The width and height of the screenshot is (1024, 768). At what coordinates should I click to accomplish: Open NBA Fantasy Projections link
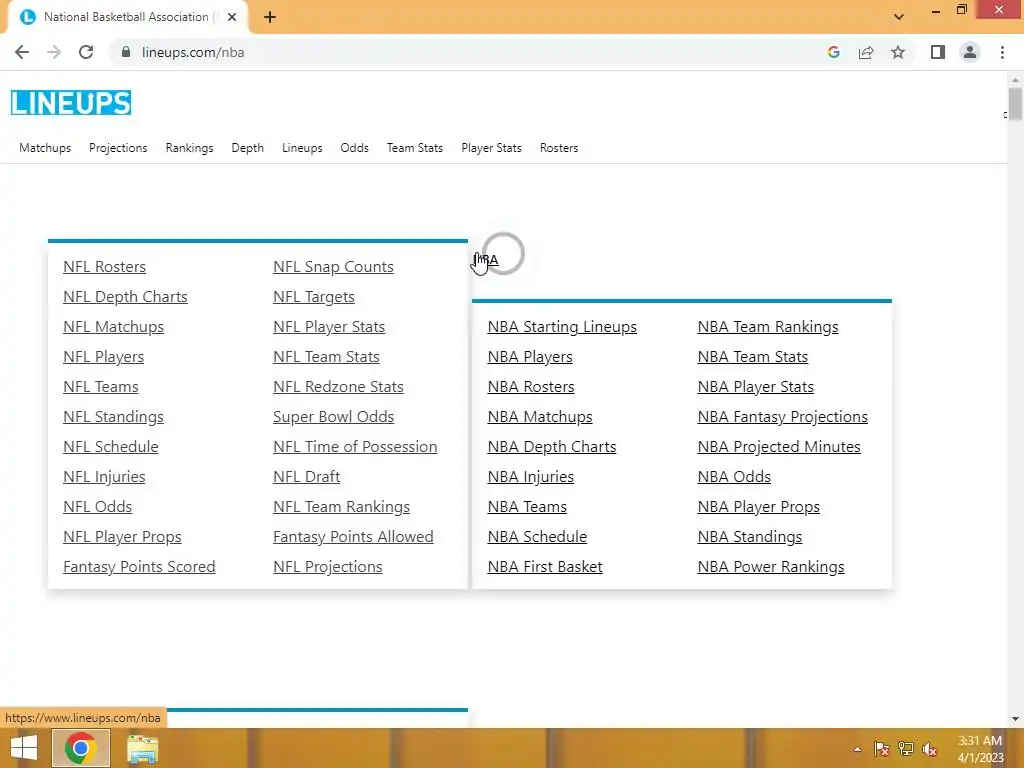coord(782,417)
